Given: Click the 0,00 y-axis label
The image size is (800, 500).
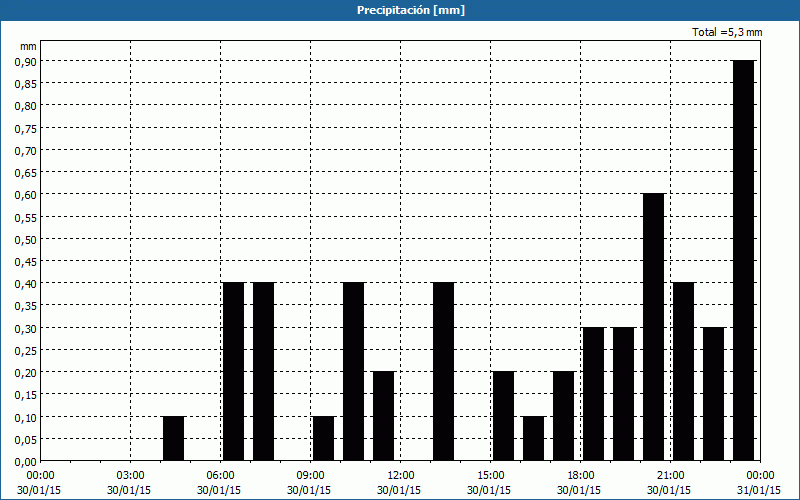Looking at the screenshot, I should click(x=26, y=462).
